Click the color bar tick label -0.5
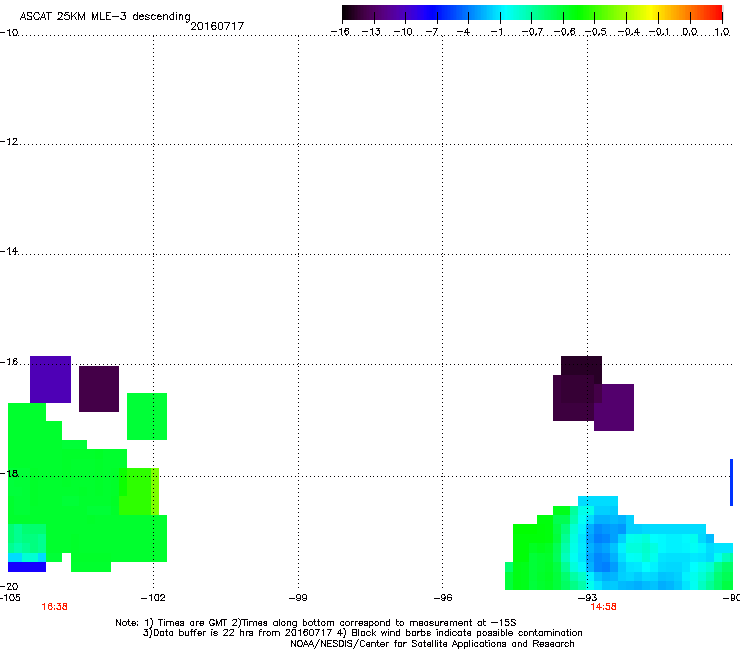The height and width of the screenshot is (650, 740). (x=596, y=32)
